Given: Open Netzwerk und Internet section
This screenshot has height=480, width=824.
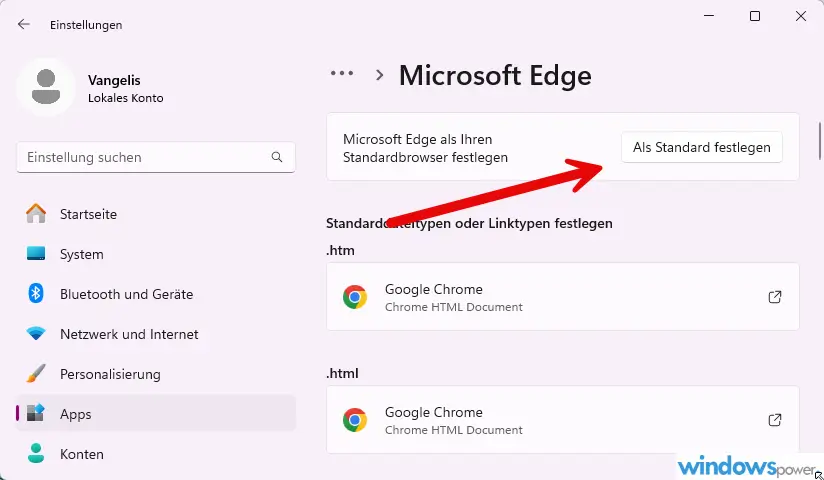Looking at the screenshot, I should pos(156,334).
